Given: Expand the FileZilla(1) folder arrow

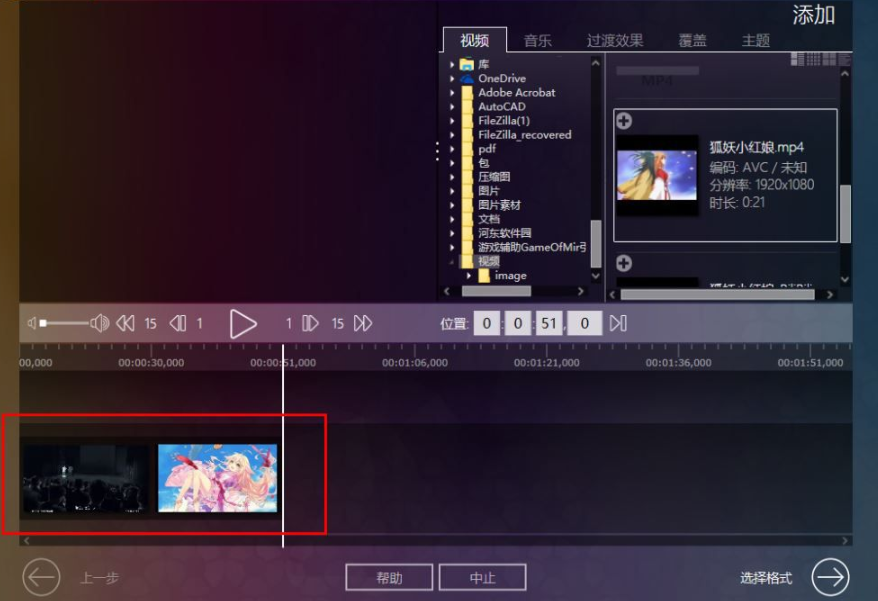Looking at the screenshot, I should click(x=452, y=120).
